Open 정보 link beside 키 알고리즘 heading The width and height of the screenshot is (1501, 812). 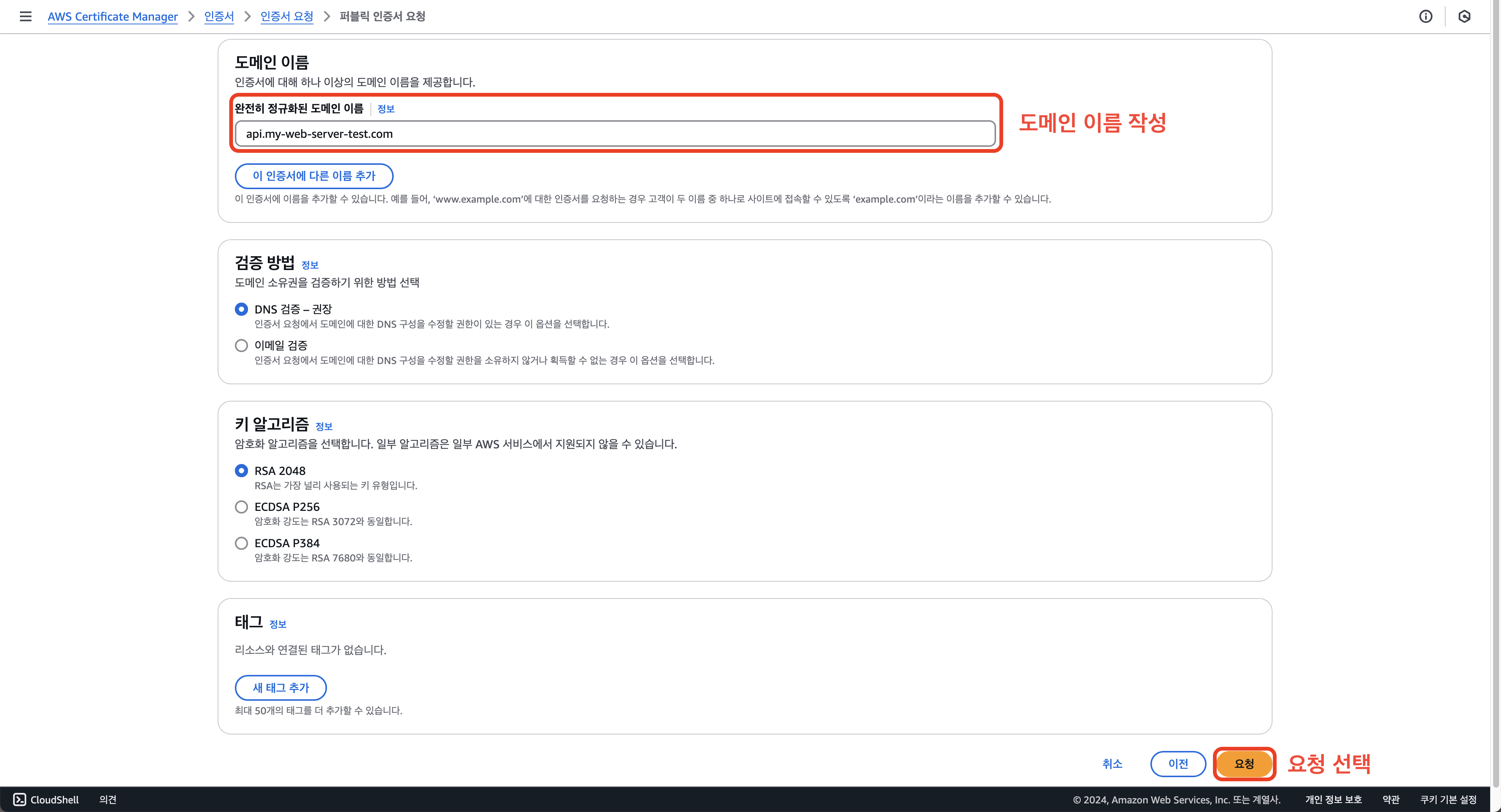[324, 426]
